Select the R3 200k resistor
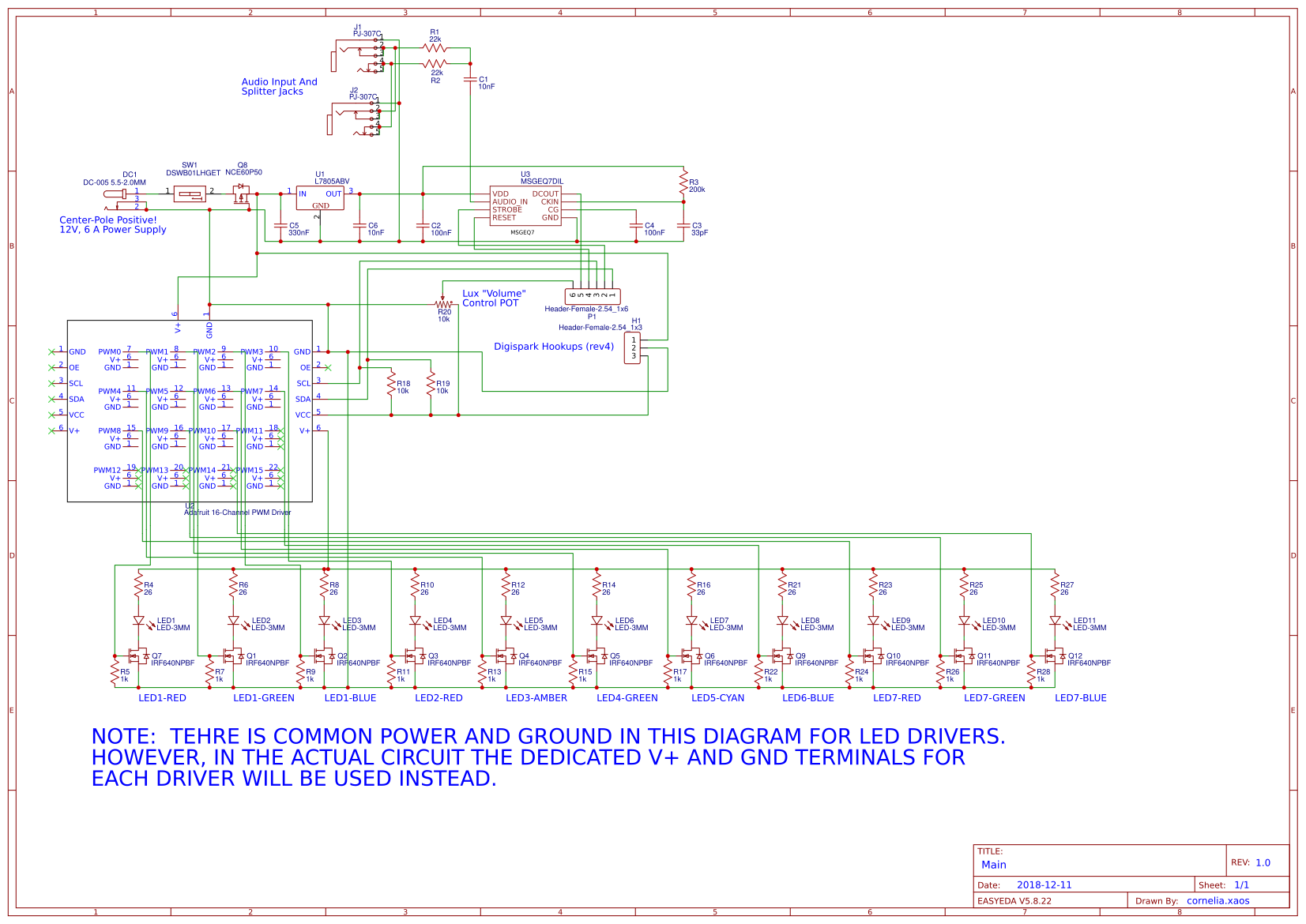1306x924 pixels. [683, 184]
